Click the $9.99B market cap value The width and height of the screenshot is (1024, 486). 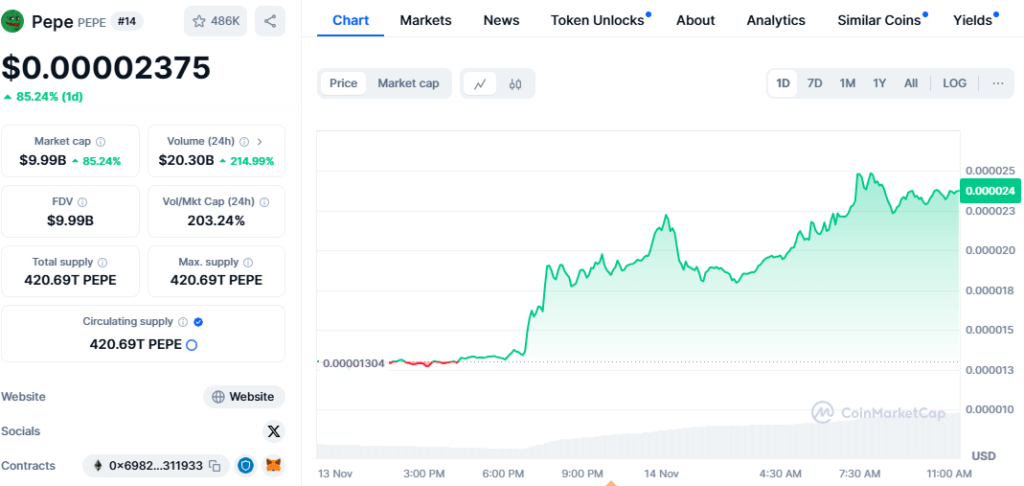pos(43,161)
